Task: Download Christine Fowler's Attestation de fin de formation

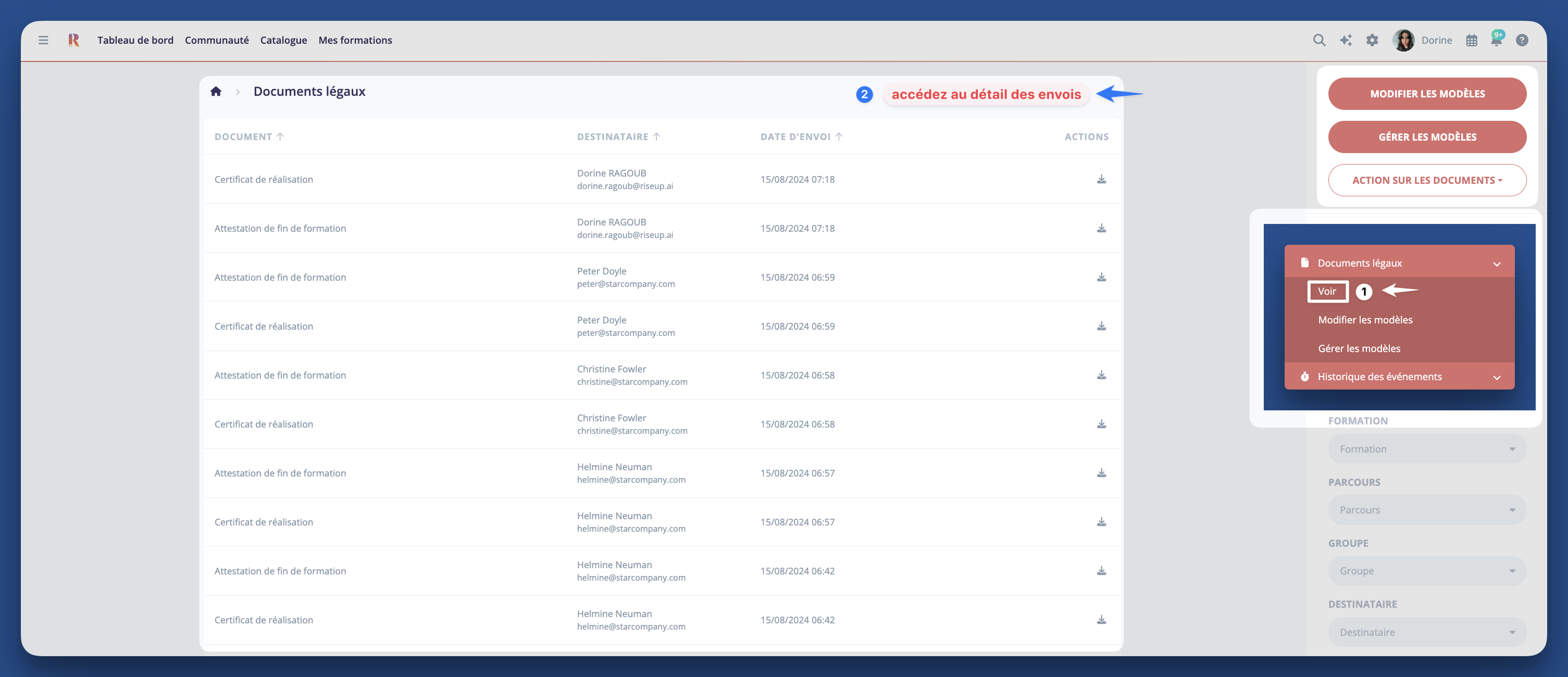Action: [1101, 374]
